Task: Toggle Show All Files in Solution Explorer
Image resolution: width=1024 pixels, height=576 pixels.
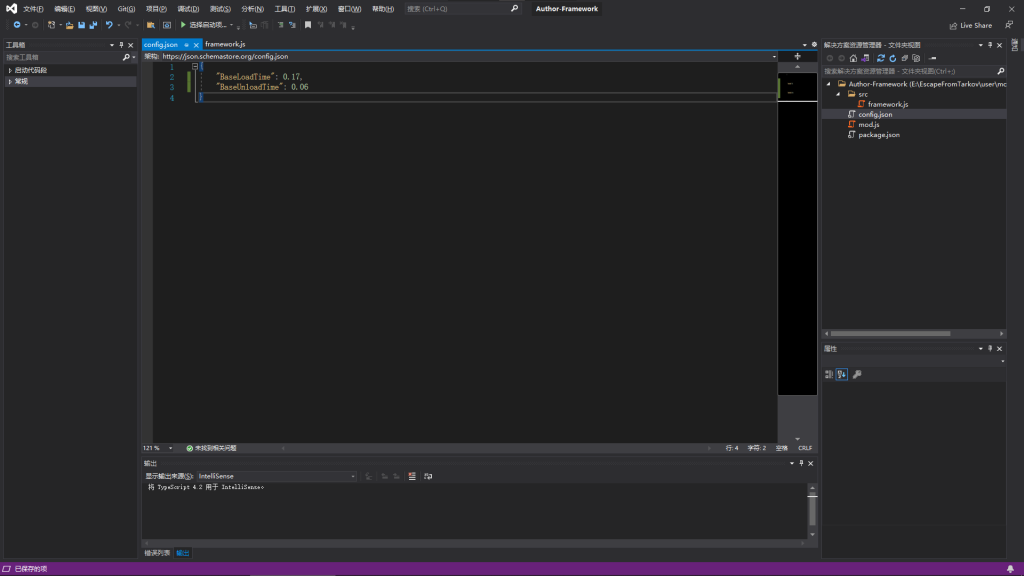Action: click(x=916, y=58)
